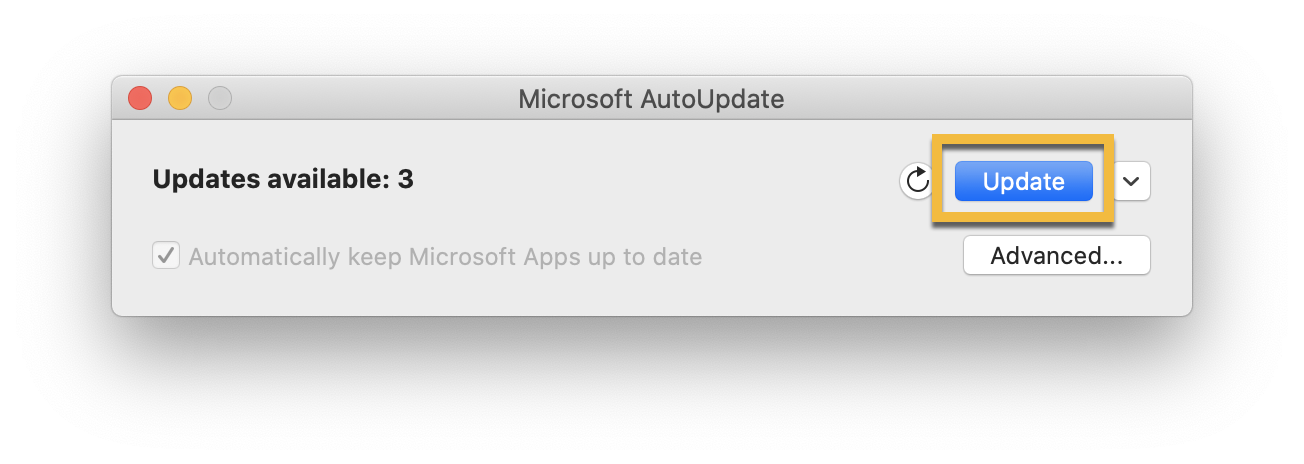Uncheck the automatic updates checkbox

point(165,256)
